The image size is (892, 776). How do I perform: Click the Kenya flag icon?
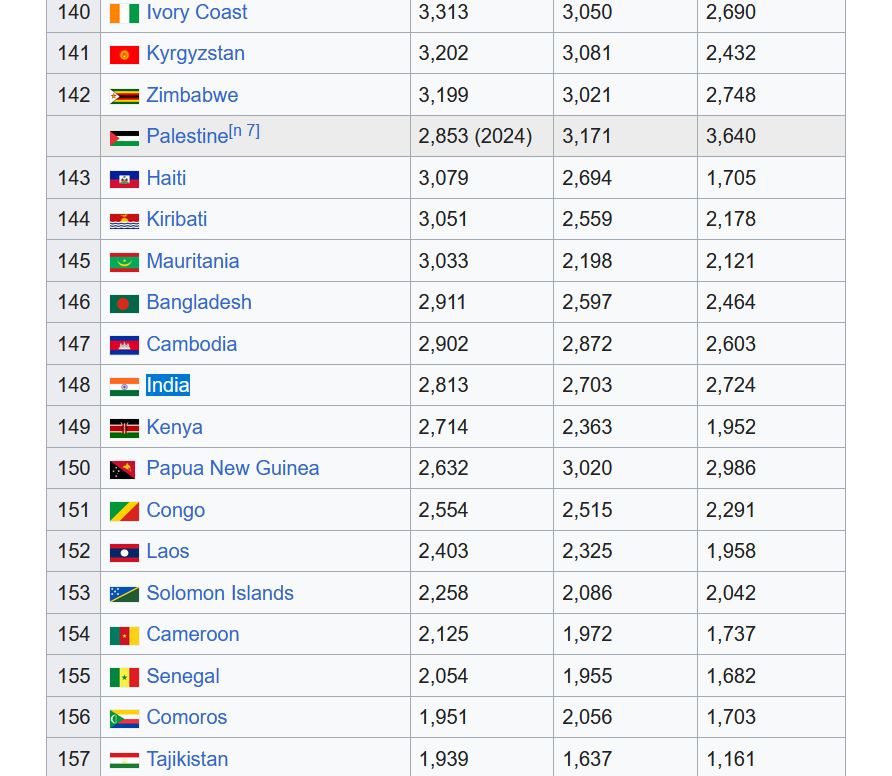pyautogui.click(x=124, y=429)
